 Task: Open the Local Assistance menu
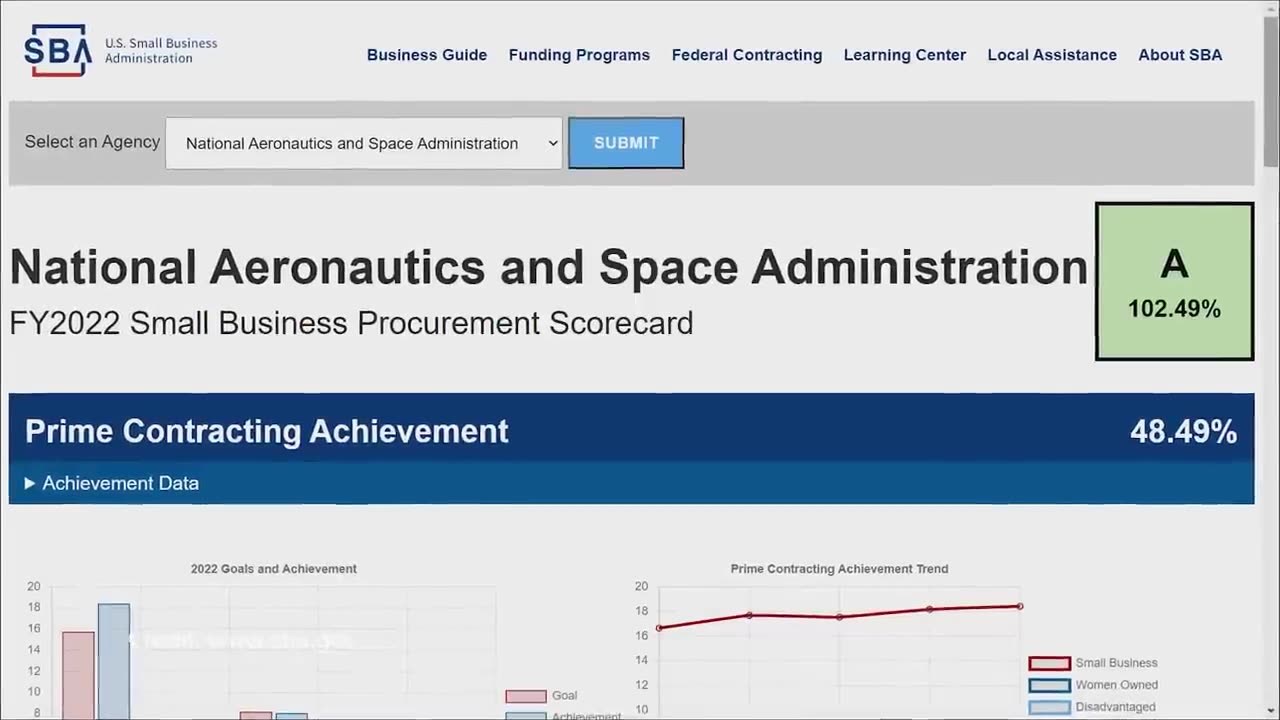click(x=1052, y=55)
